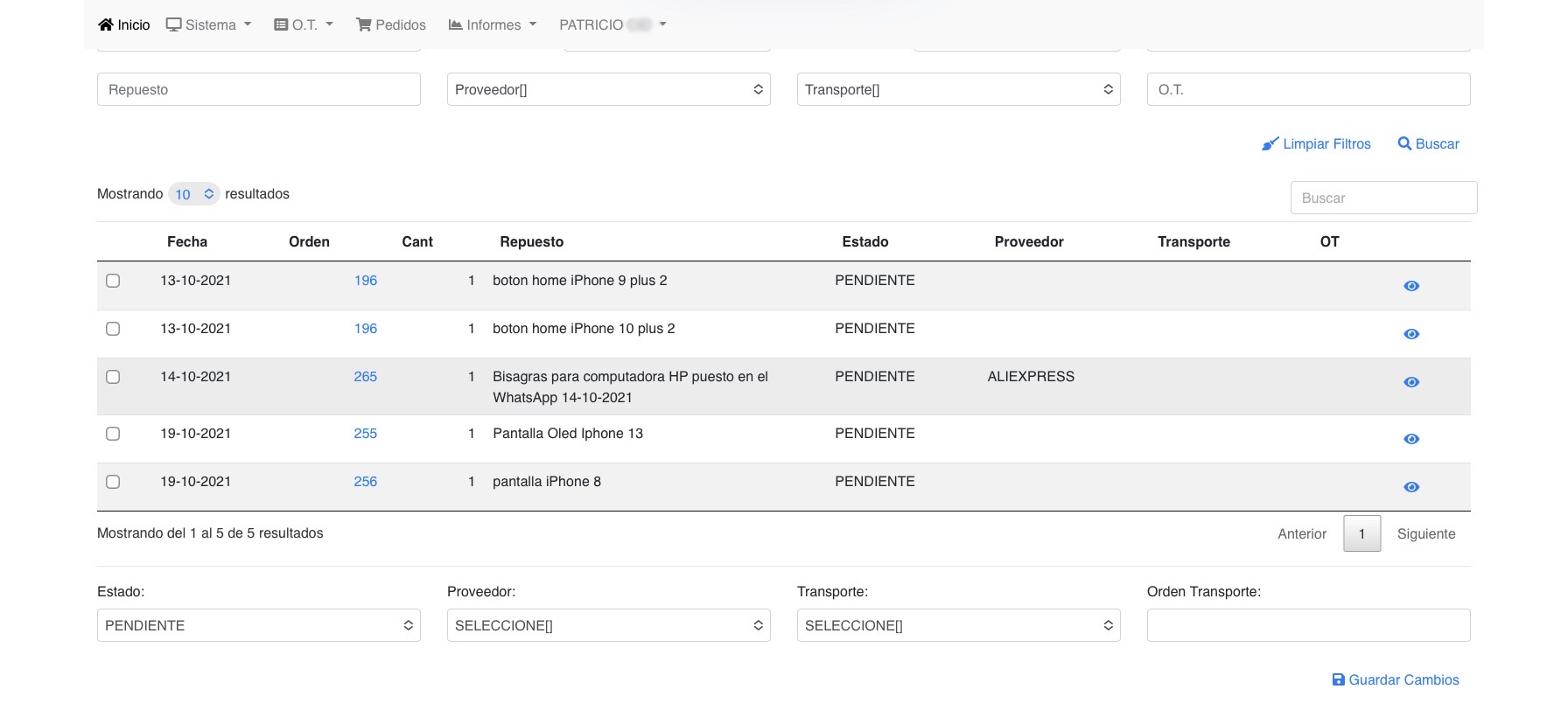Viewport: 1568px width, 724px height.
Task: Open order link 255
Action: 366,434
